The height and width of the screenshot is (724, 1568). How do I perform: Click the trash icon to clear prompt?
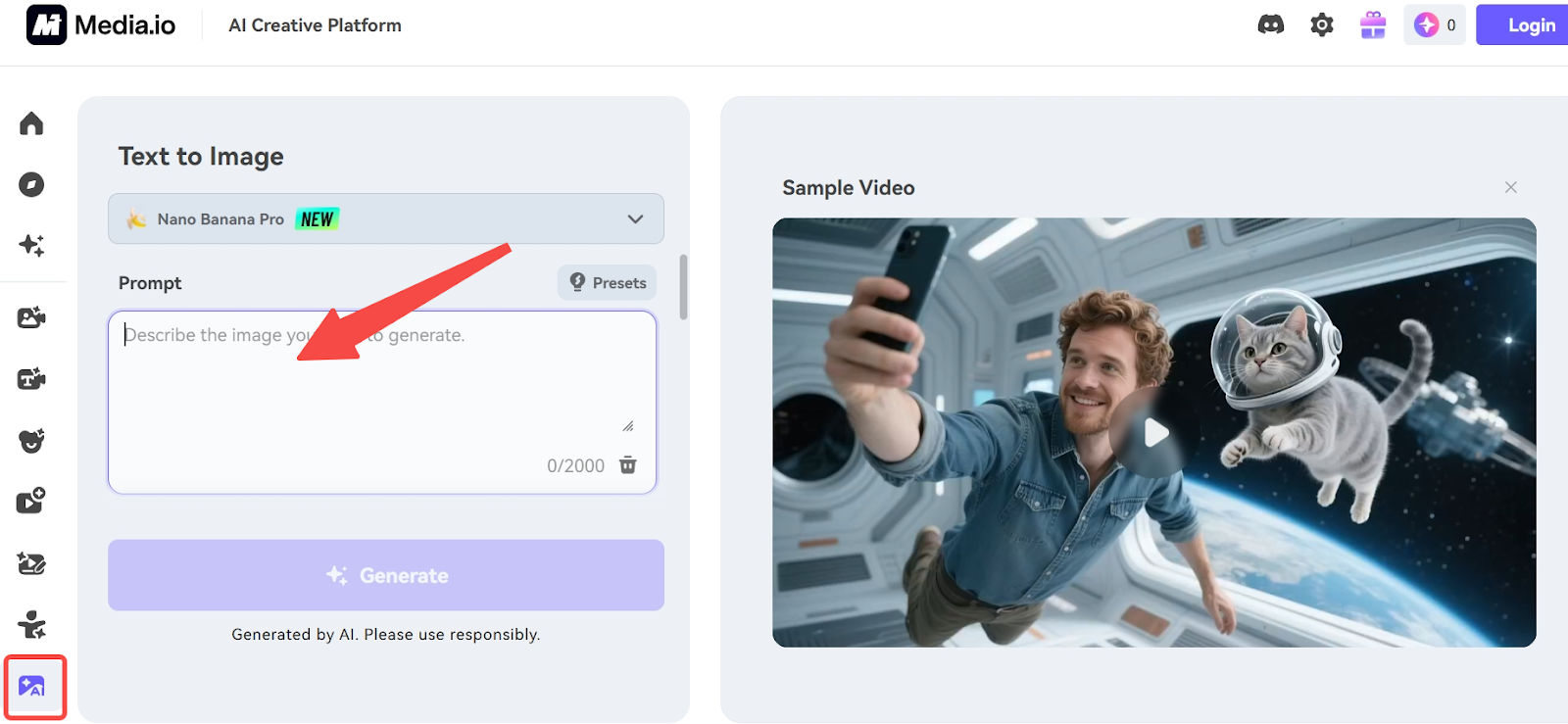click(628, 465)
